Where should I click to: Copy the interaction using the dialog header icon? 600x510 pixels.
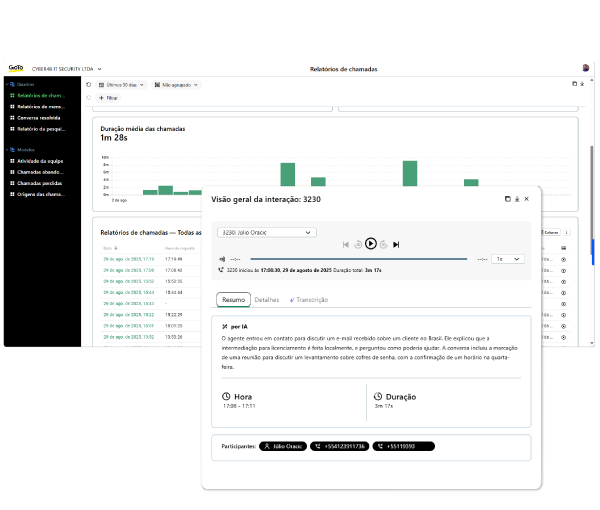coord(507,199)
